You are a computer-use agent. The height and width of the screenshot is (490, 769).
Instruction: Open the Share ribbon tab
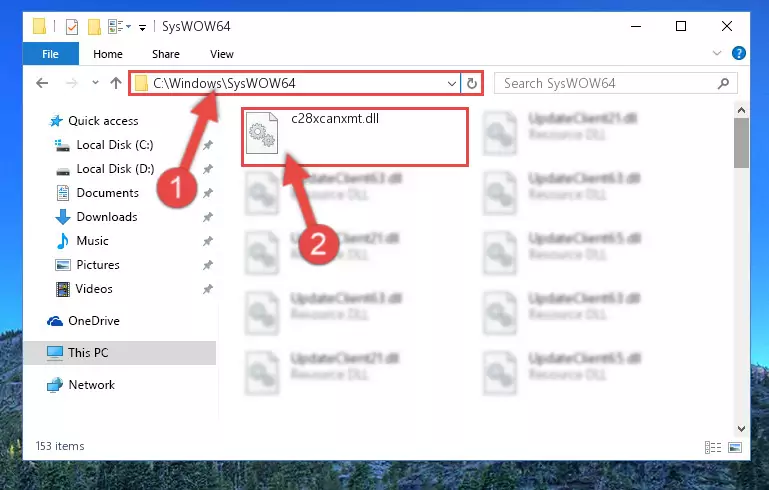[x=166, y=54]
